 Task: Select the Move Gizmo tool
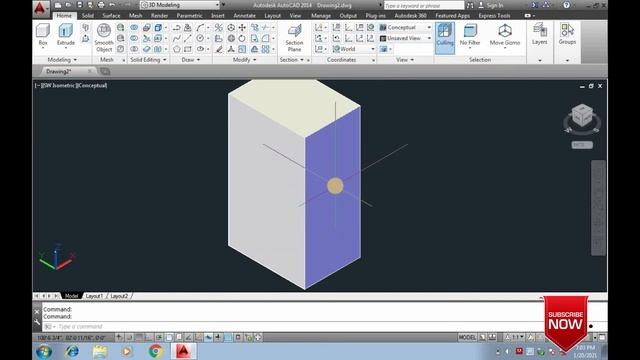click(505, 35)
